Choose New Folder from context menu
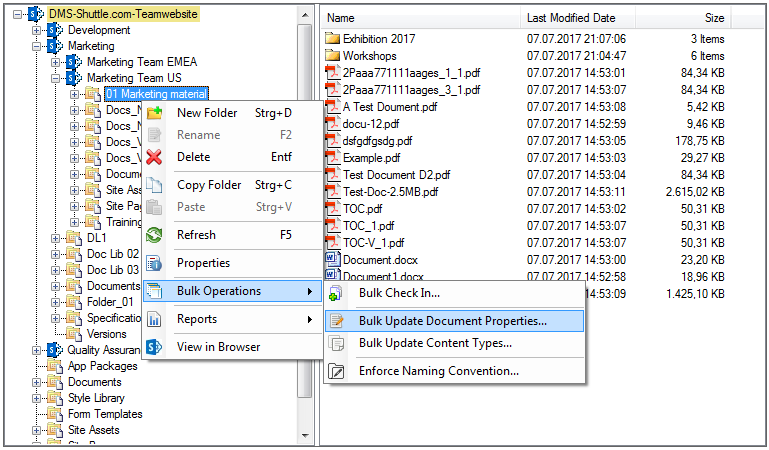This screenshot has width=769, height=450. pos(232,113)
